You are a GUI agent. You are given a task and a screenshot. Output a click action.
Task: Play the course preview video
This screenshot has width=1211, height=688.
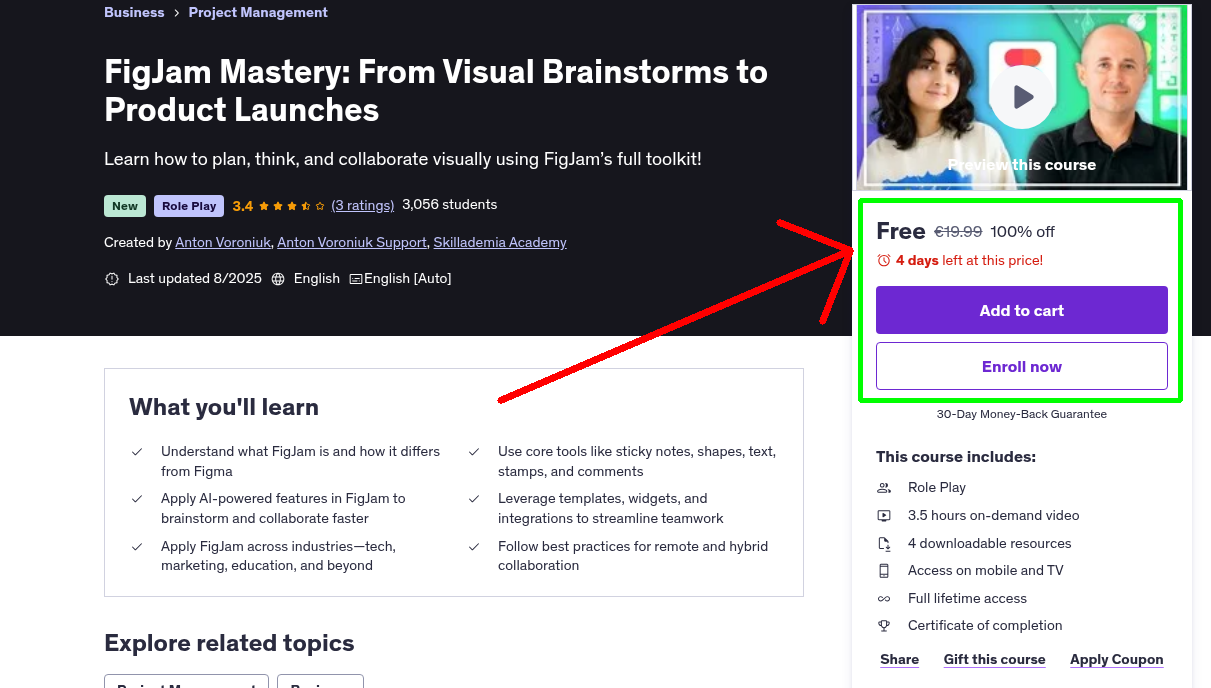tap(1021, 97)
